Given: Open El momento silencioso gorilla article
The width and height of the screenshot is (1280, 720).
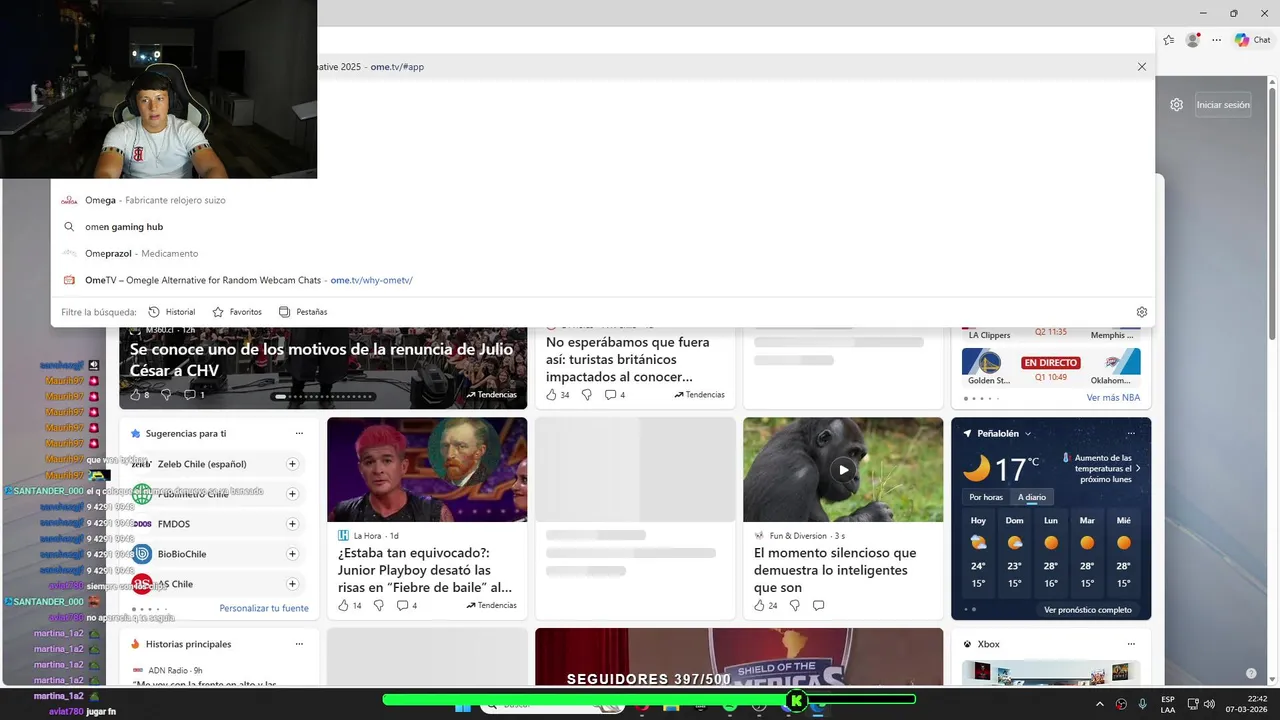Looking at the screenshot, I should tap(835, 570).
